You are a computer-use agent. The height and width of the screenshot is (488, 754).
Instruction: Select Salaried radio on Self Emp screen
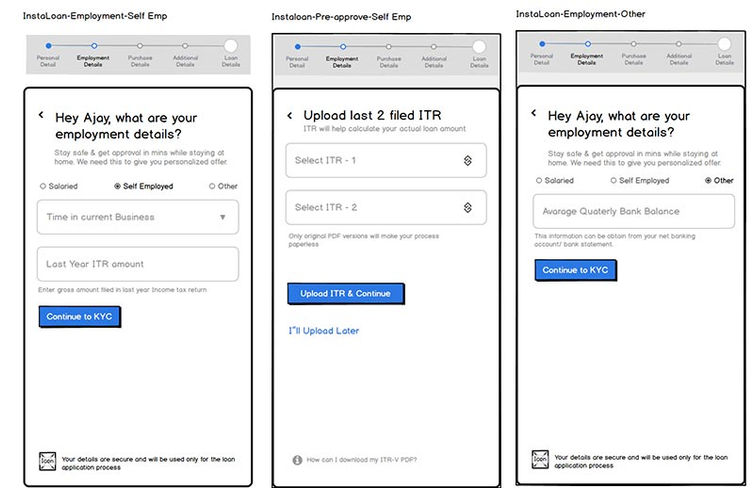click(43, 186)
